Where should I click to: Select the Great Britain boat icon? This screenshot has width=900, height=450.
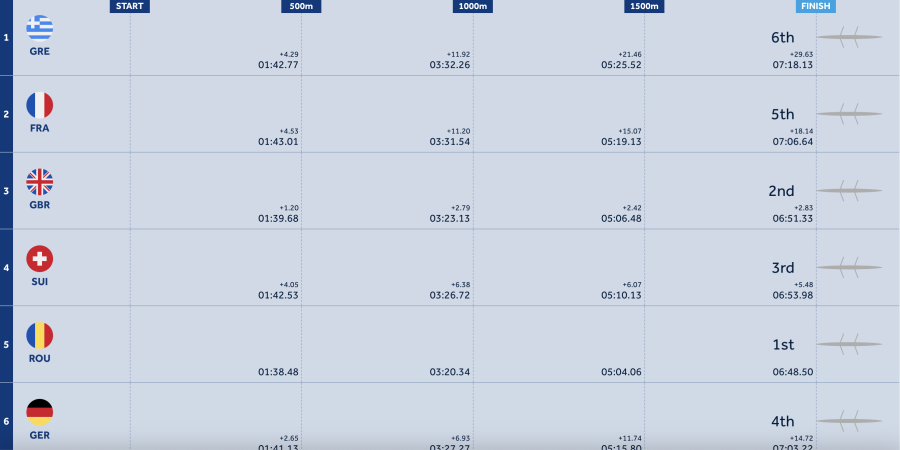click(849, 190)
